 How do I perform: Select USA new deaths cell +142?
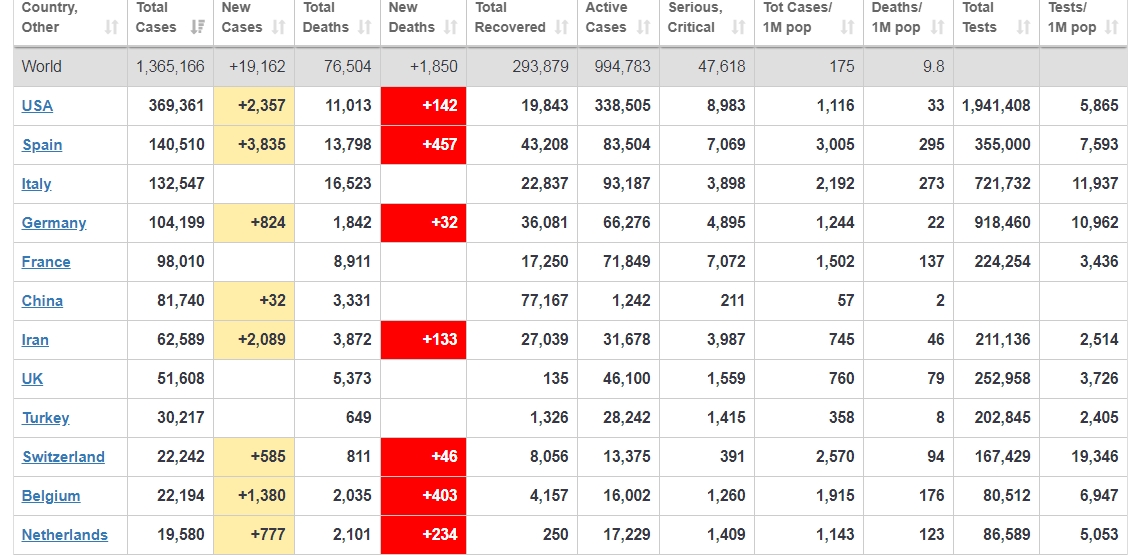(423, 106)
